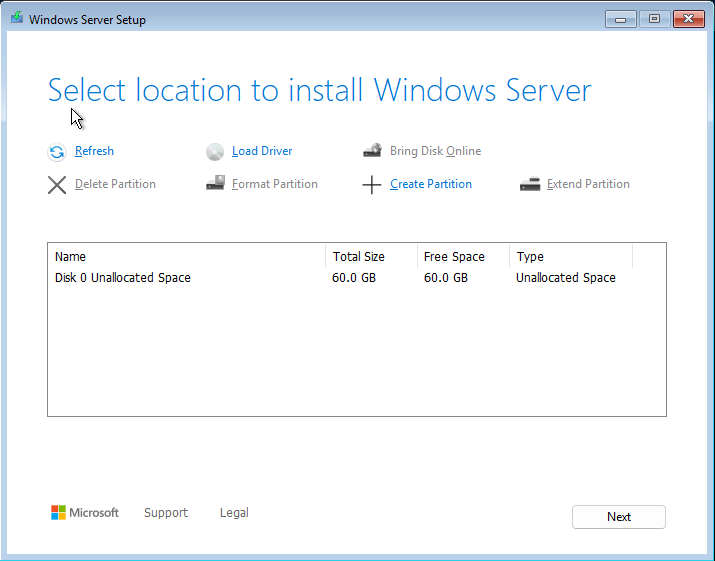Click the Create Partition plus icon
Screen dimensions: 715x561
372,185
